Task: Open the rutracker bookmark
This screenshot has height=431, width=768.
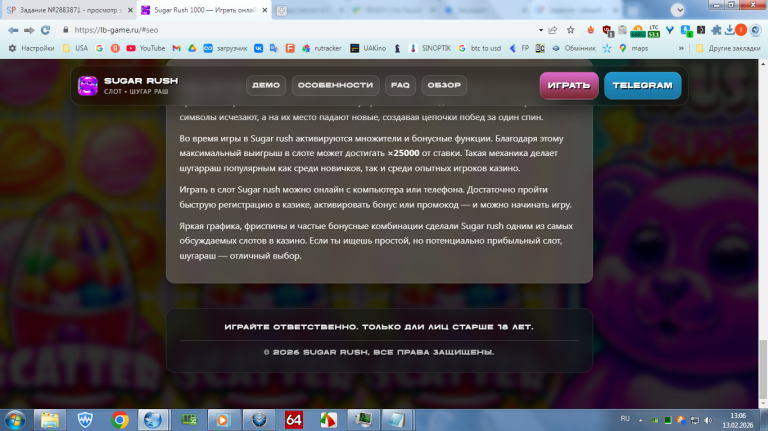Action: pyautogui.click(x=321, y=48)
